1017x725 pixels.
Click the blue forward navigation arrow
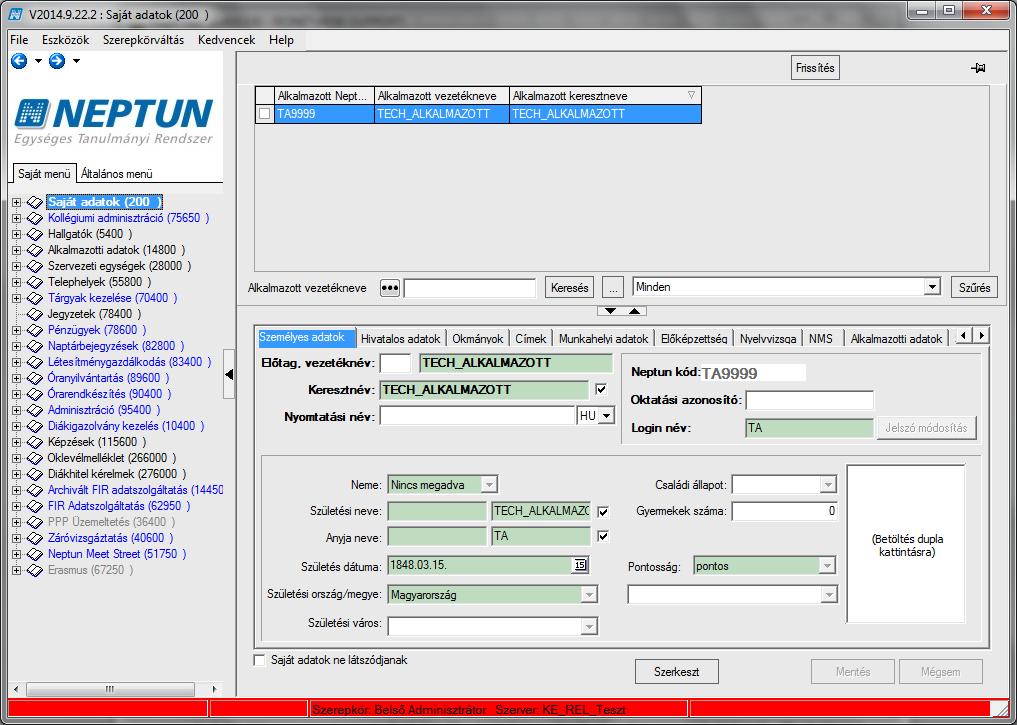tap(57, 61)
